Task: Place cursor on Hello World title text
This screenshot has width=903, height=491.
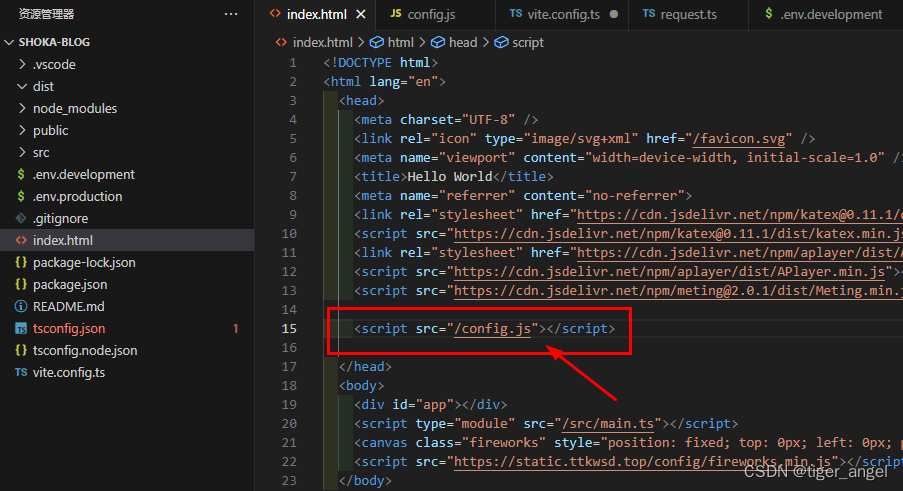Action: pos(450,177)
